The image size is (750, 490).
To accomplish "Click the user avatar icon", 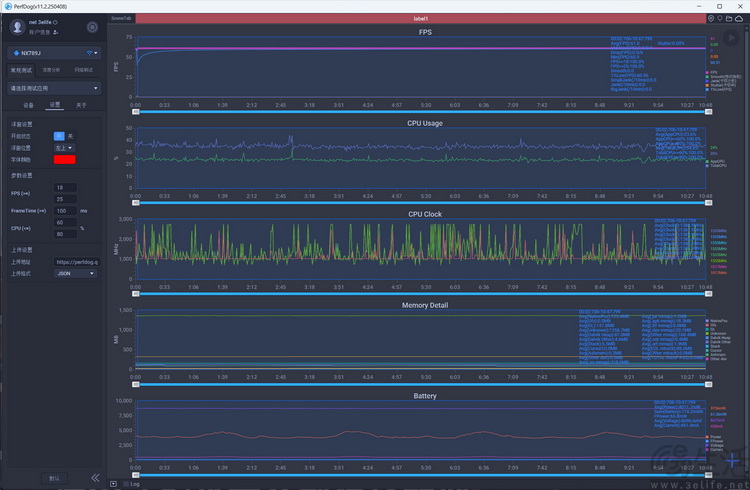I will [x=18, y=27].
